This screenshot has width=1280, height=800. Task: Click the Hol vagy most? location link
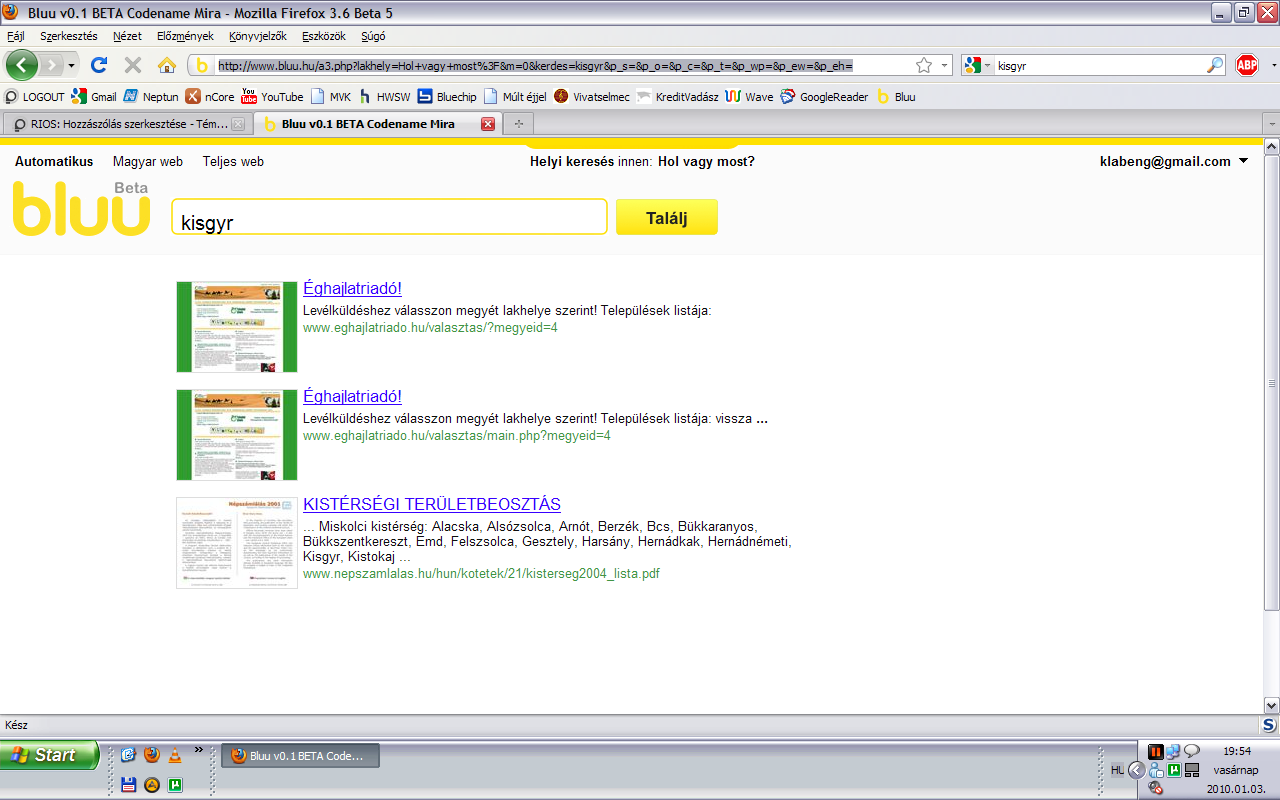coord(706,161)
